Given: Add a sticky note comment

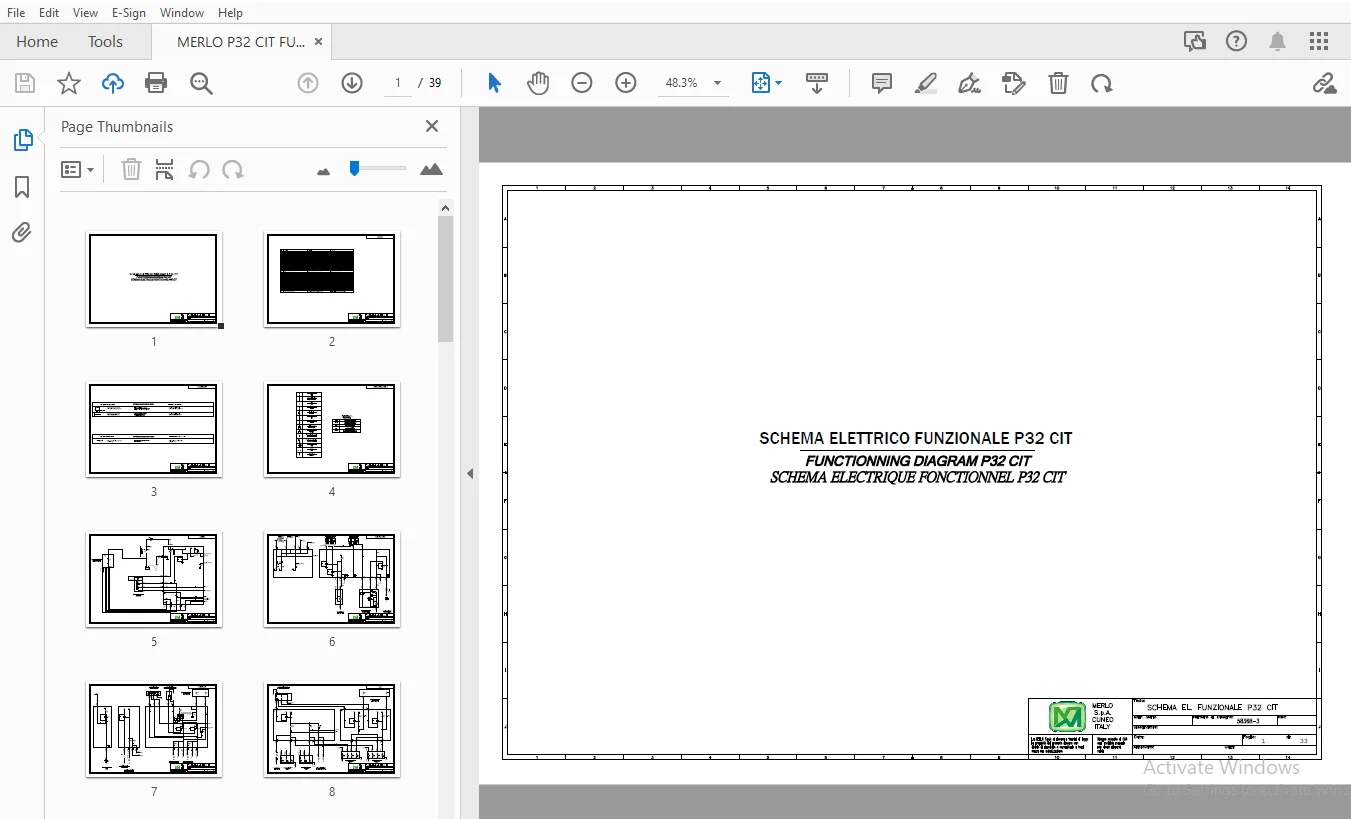Looking at the screenshot, I should point(881,83).
